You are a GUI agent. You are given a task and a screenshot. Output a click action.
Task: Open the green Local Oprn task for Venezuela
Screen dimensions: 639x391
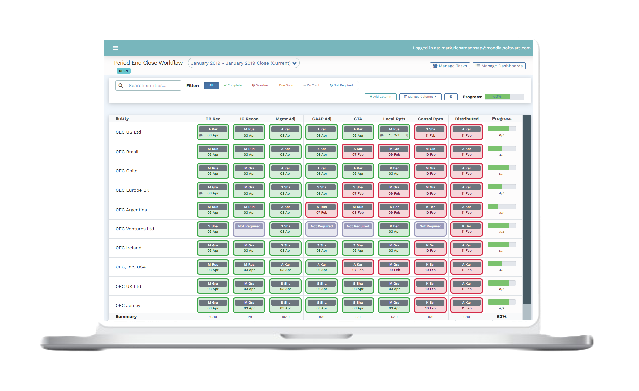click(x=394, y=229)
